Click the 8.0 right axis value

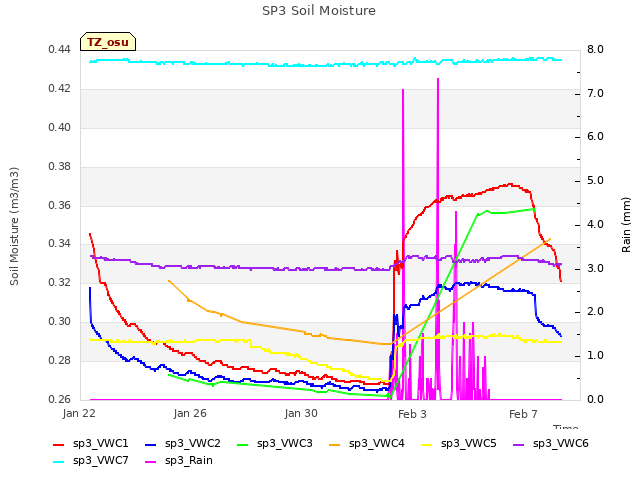tap(595, 49)
